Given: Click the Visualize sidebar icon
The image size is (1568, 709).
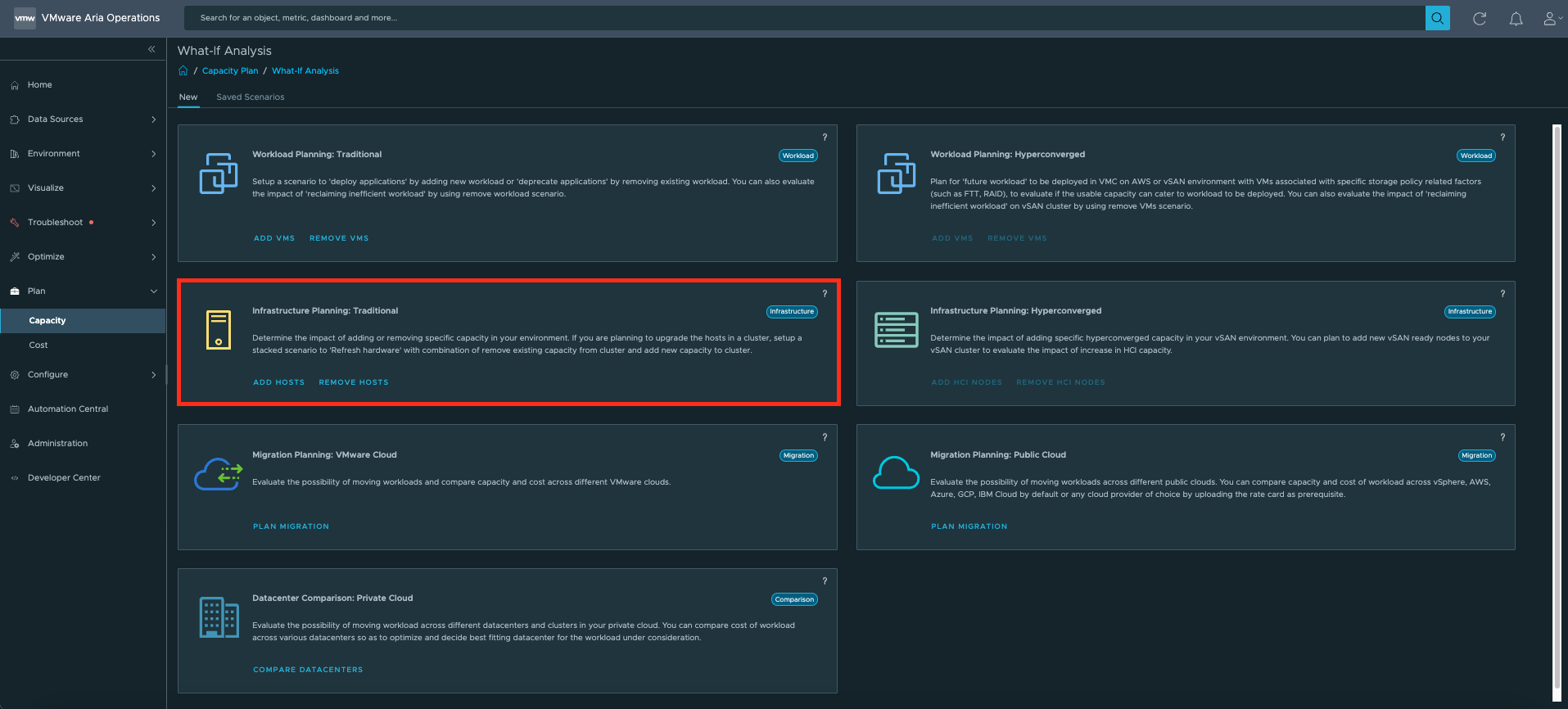Looking at the screenshot, I should pos(15,188).
